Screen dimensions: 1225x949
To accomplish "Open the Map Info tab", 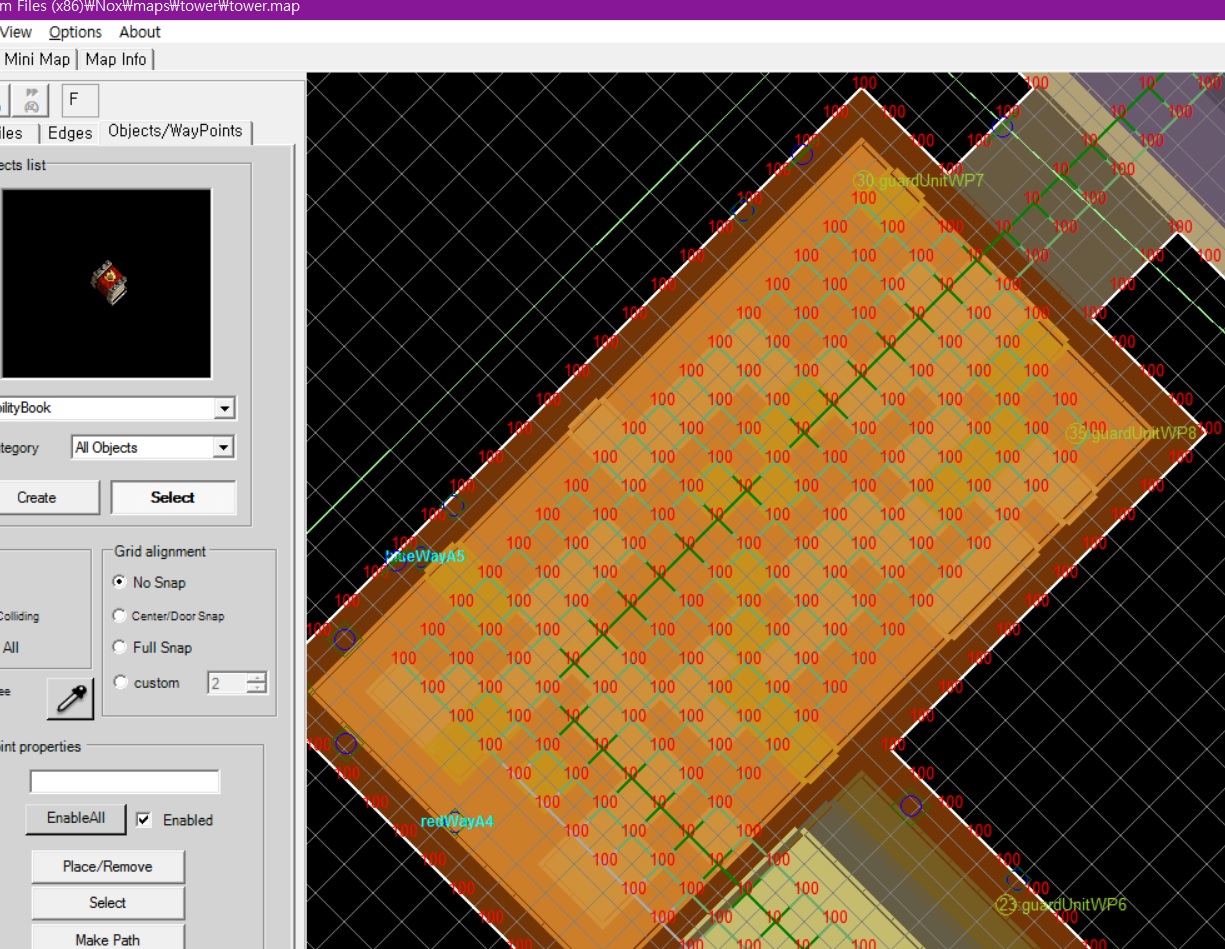I will pyautogui.click(x=116, y=59).
